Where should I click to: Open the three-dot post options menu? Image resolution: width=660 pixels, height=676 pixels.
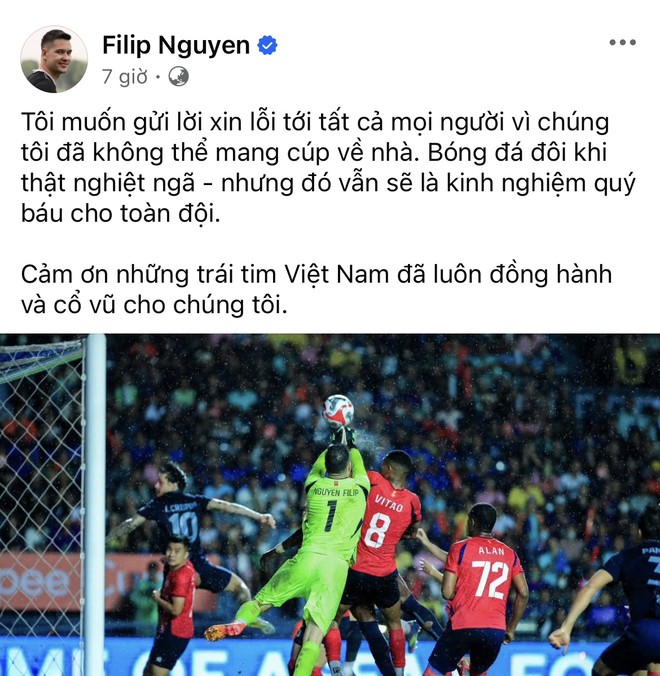(622, 42)
